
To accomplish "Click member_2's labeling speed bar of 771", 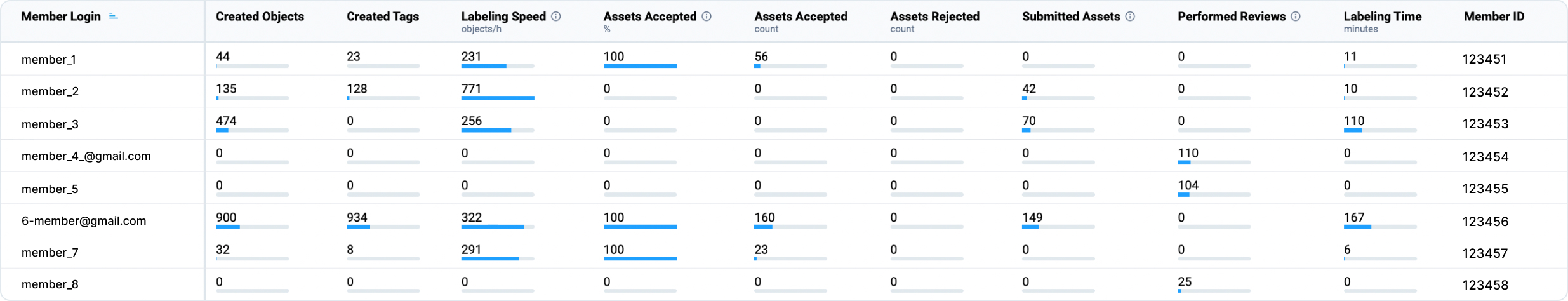I will tap(497, 98).
